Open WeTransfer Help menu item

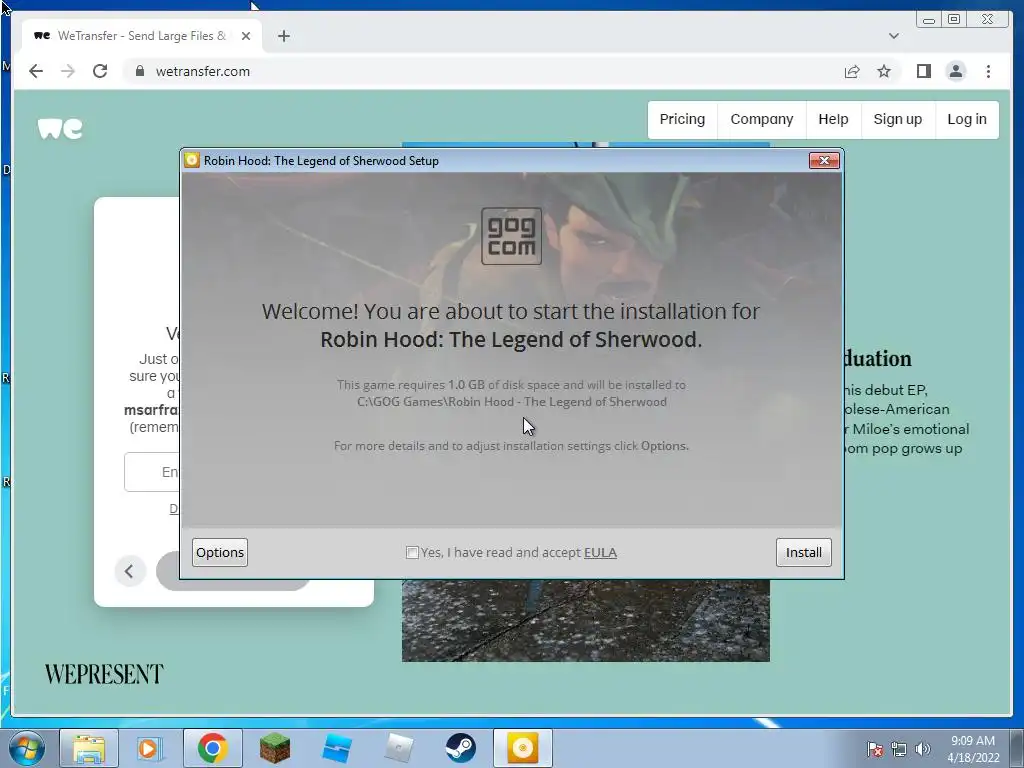click(833, 120)
